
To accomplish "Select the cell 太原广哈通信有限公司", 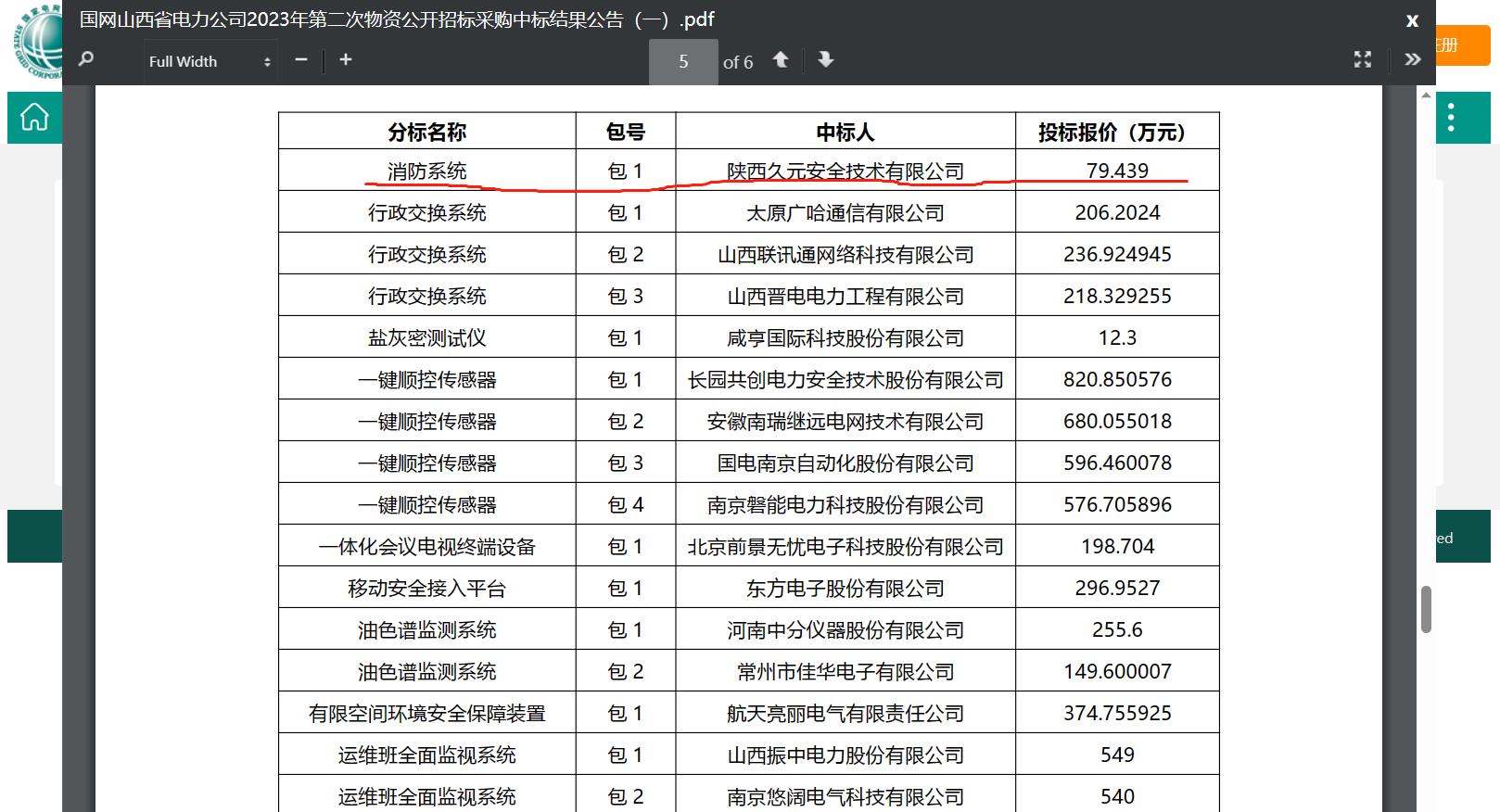I will pos(845,213).
